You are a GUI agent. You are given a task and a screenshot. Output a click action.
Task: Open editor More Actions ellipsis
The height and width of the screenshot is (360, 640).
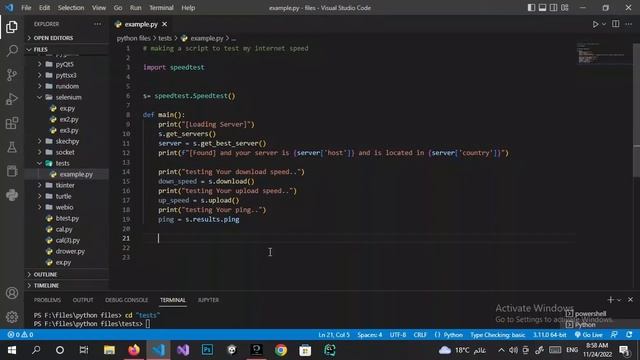(629, 24)
